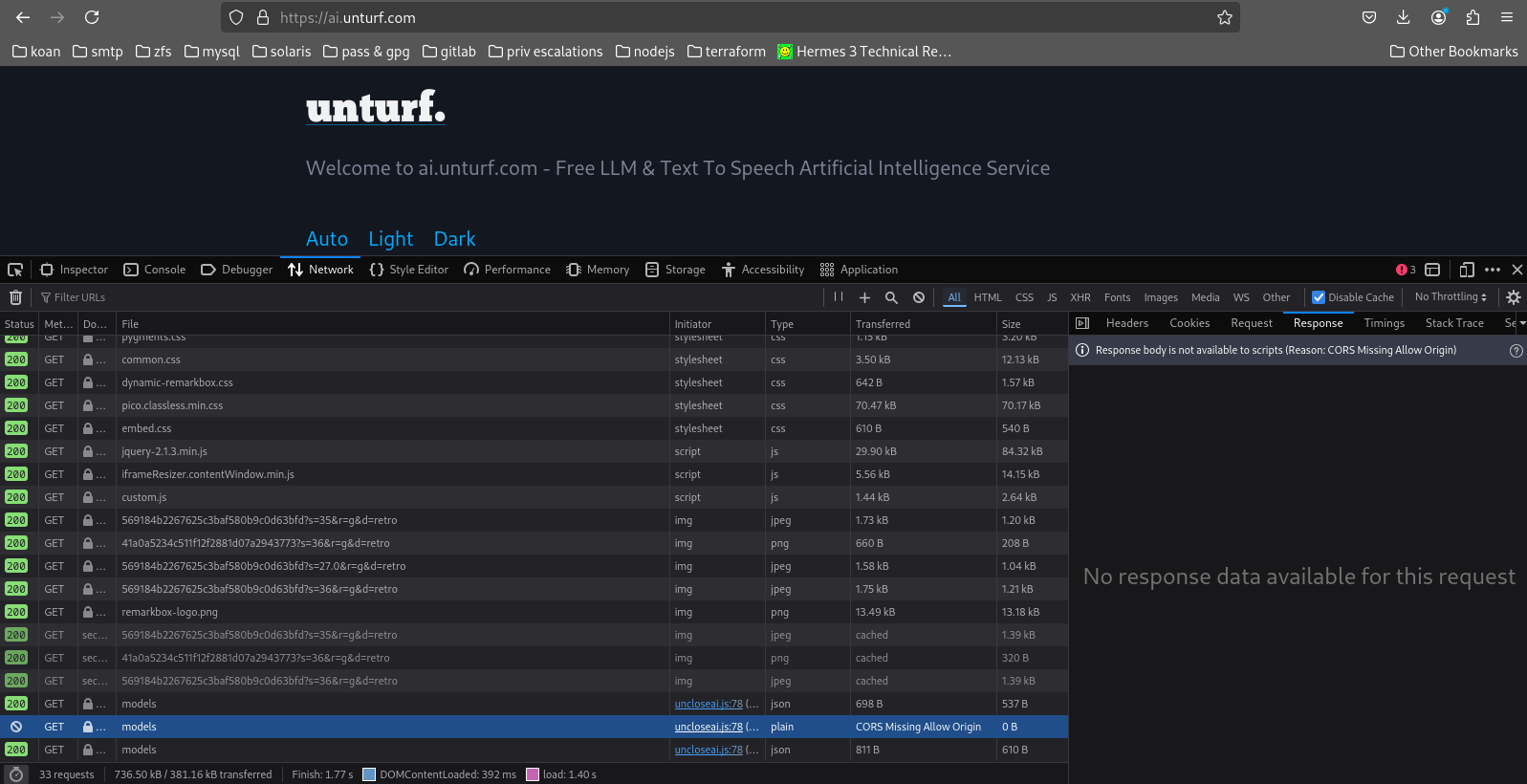The image size is (1527, 784).
Task: Select the Dark theme link
Action: click(454, 239)
